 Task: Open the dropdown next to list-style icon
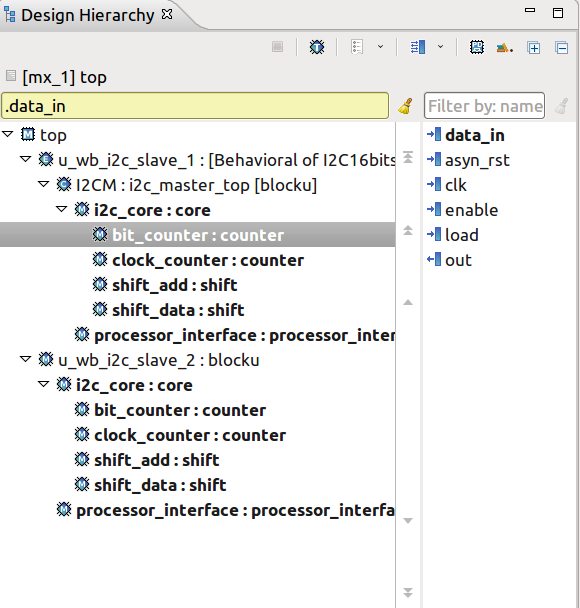tap(381, 47)
